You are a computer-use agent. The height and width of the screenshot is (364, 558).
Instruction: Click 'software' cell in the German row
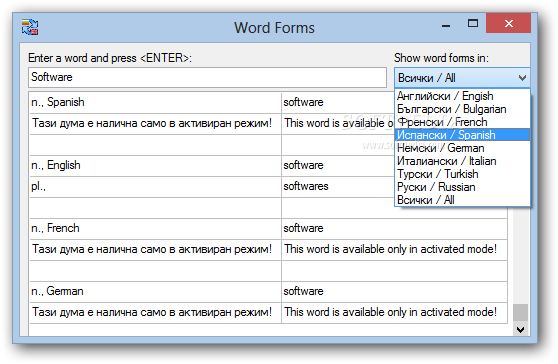coord(395,291)
